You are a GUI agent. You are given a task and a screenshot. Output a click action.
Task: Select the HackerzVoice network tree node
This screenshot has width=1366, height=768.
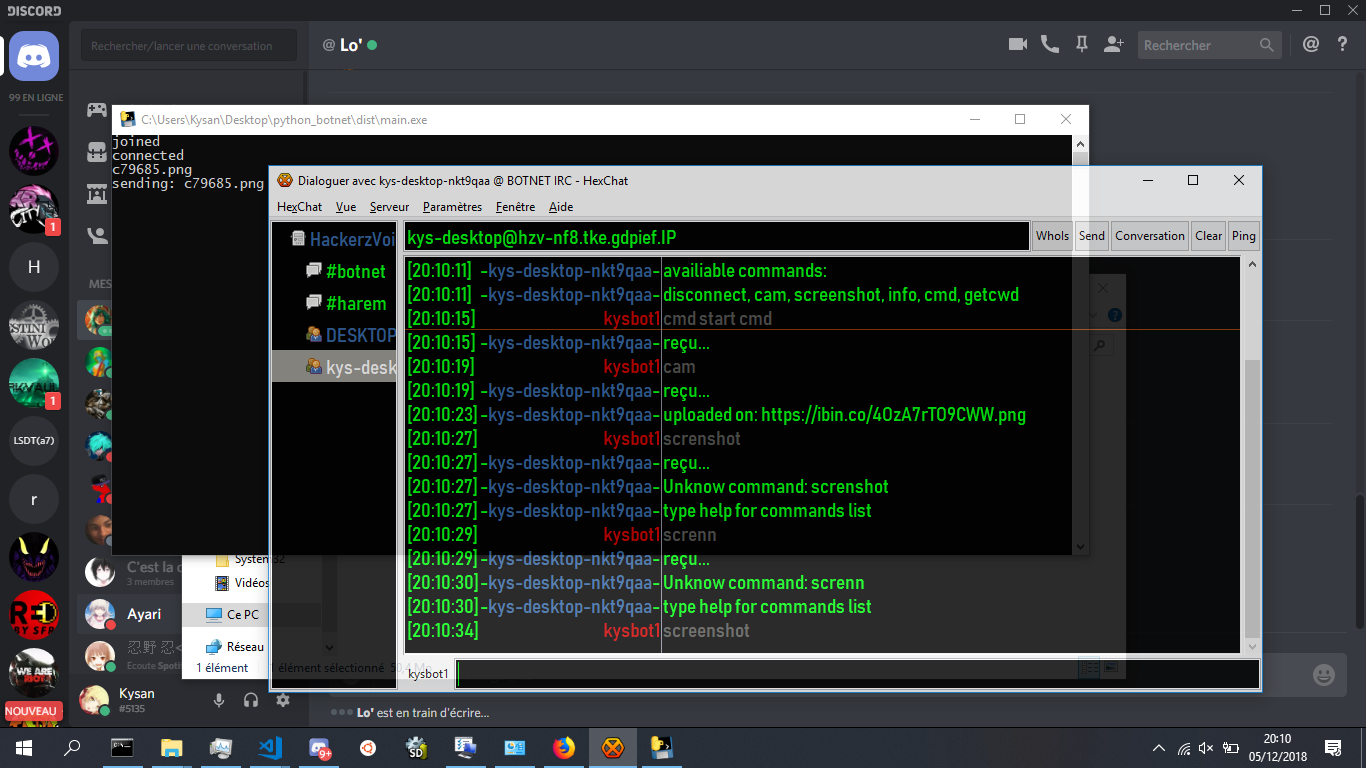(x=342, y=239)
